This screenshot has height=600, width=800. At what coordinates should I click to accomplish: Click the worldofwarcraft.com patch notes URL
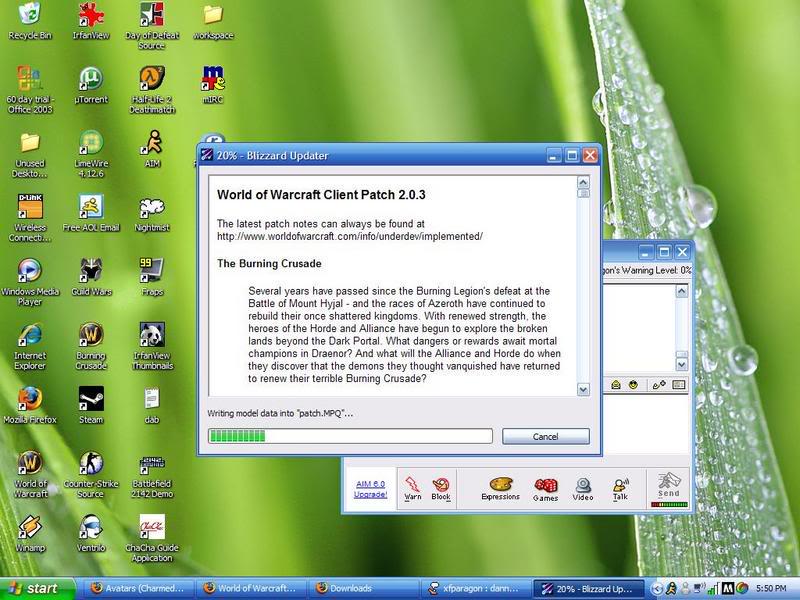(349, 236)
